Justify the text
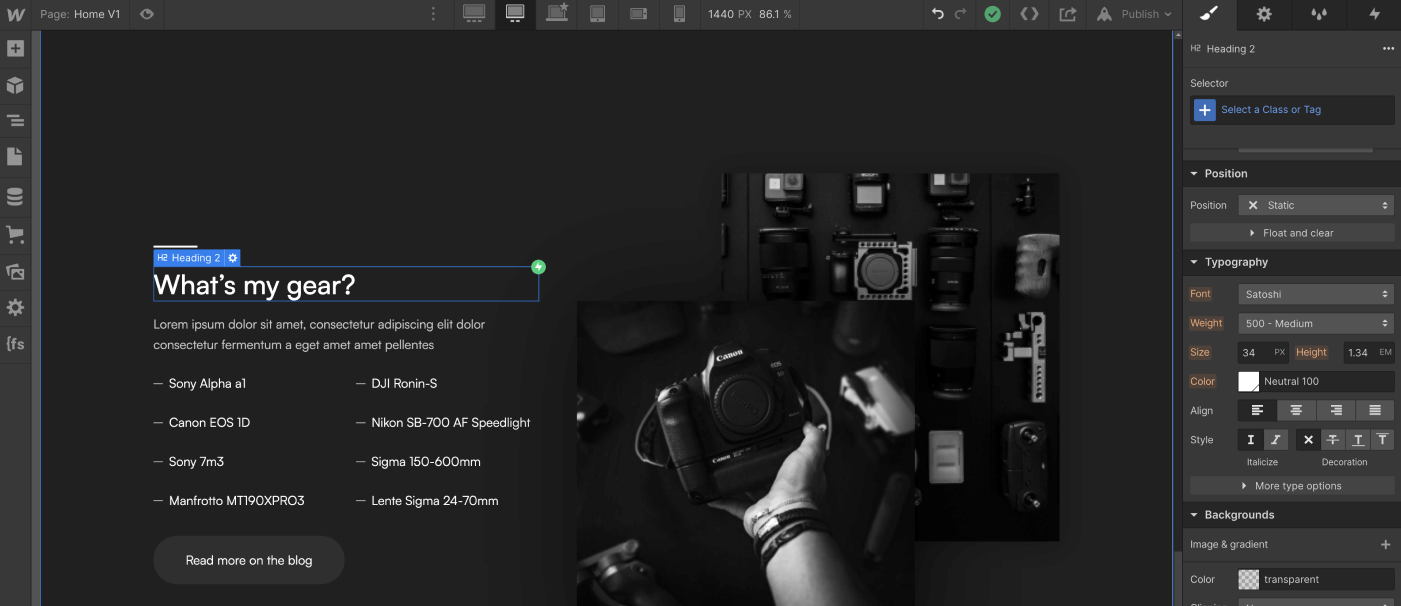 point(1375,410)
